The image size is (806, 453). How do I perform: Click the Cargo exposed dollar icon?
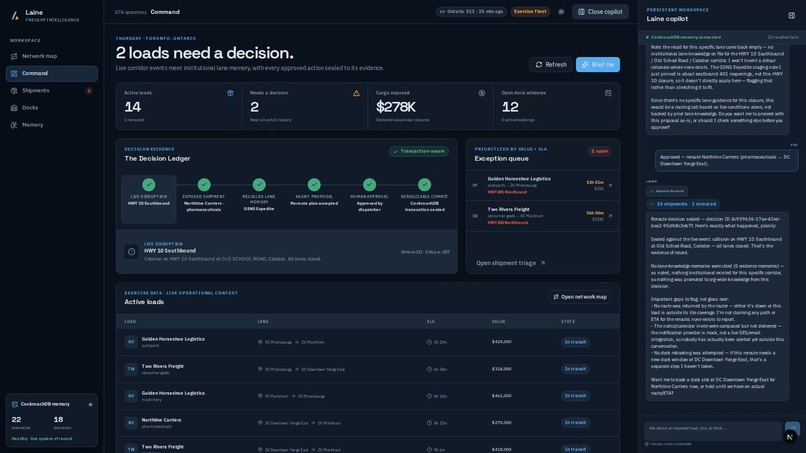tap(482, 93)
